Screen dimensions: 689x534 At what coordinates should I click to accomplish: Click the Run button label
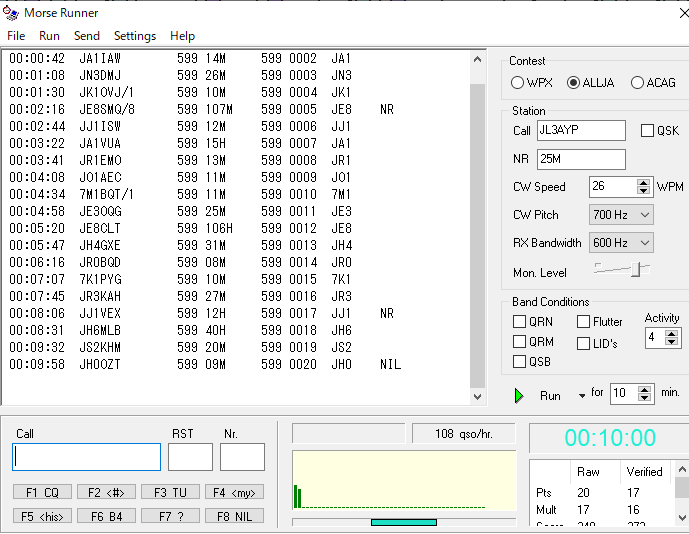[550, 396]
